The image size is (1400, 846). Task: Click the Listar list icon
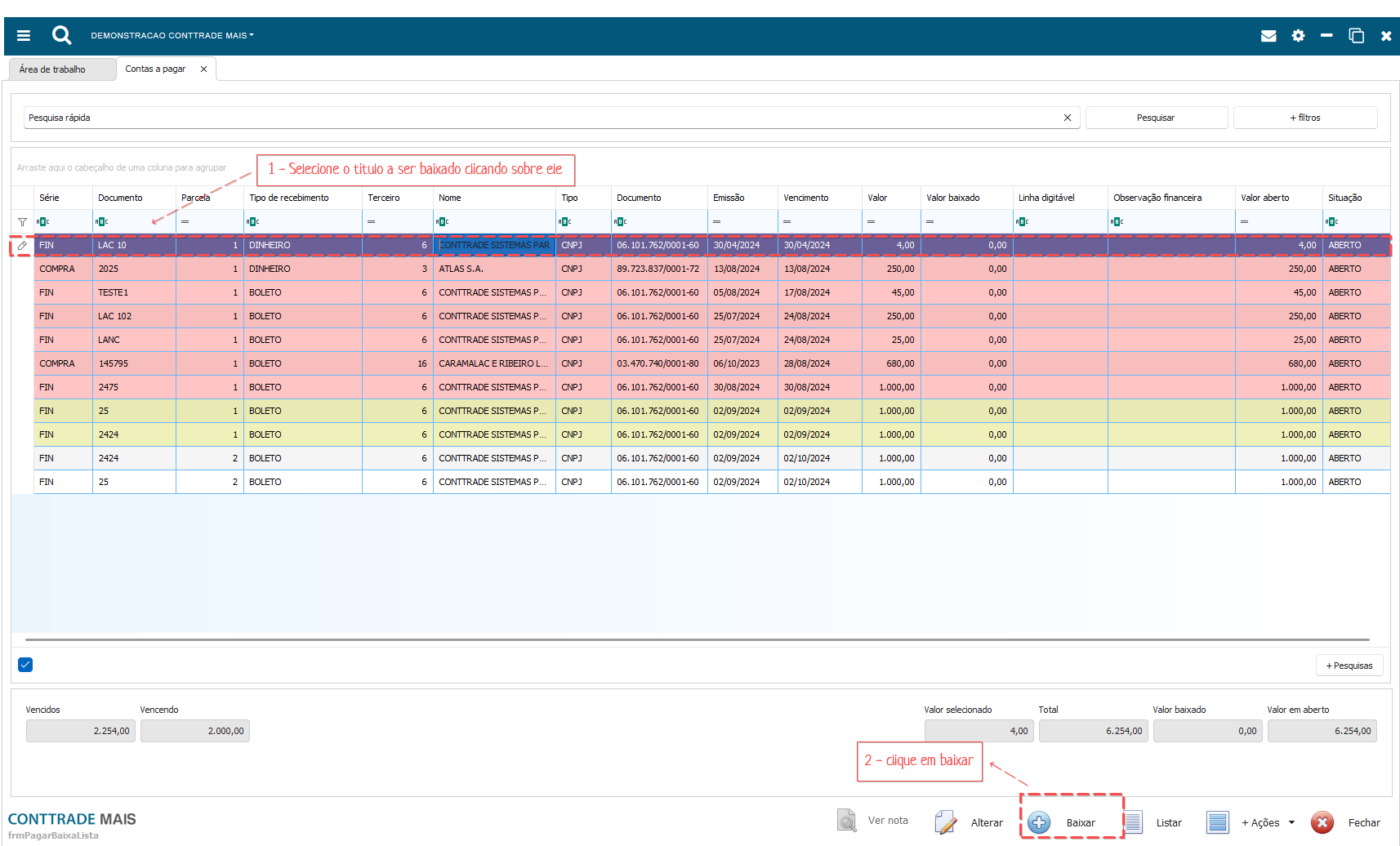(1133, 822)
